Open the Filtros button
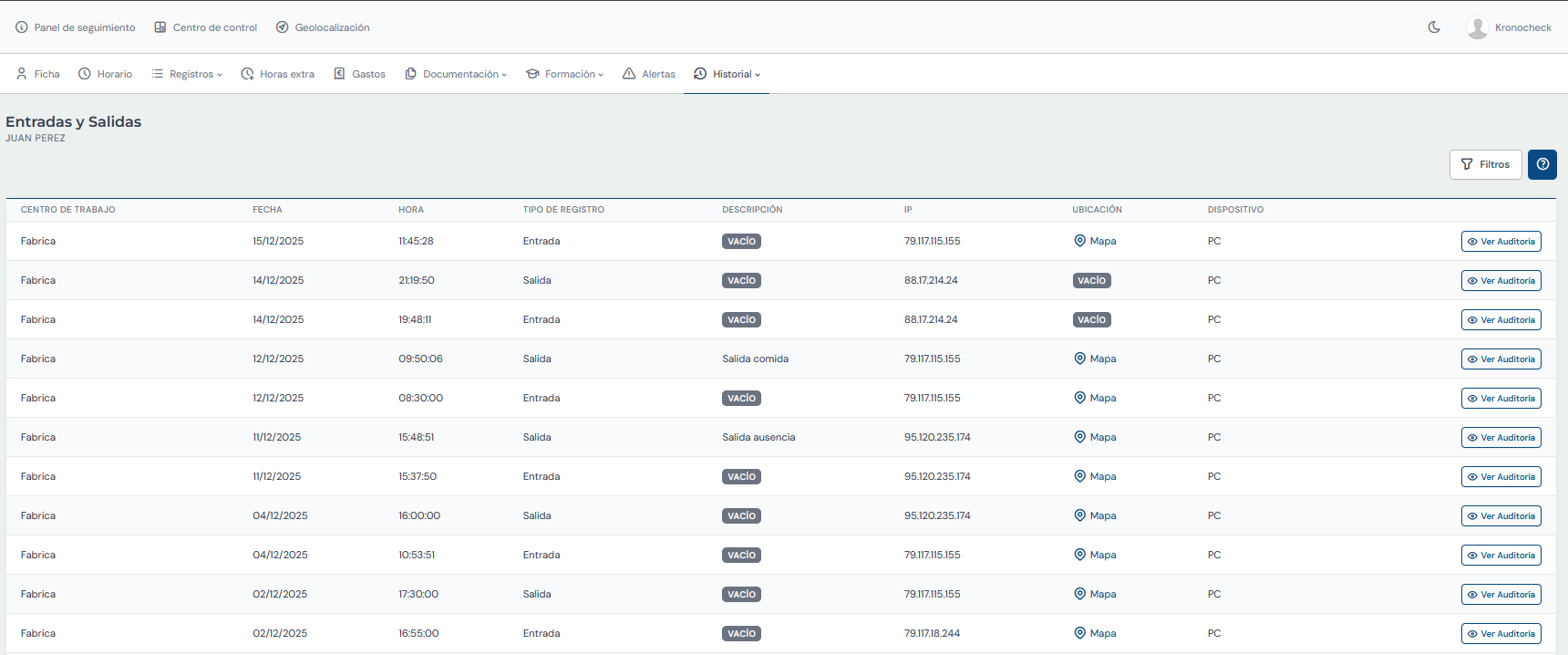The height and width of the screenshot is (655, 1568). coord(1485,164)
